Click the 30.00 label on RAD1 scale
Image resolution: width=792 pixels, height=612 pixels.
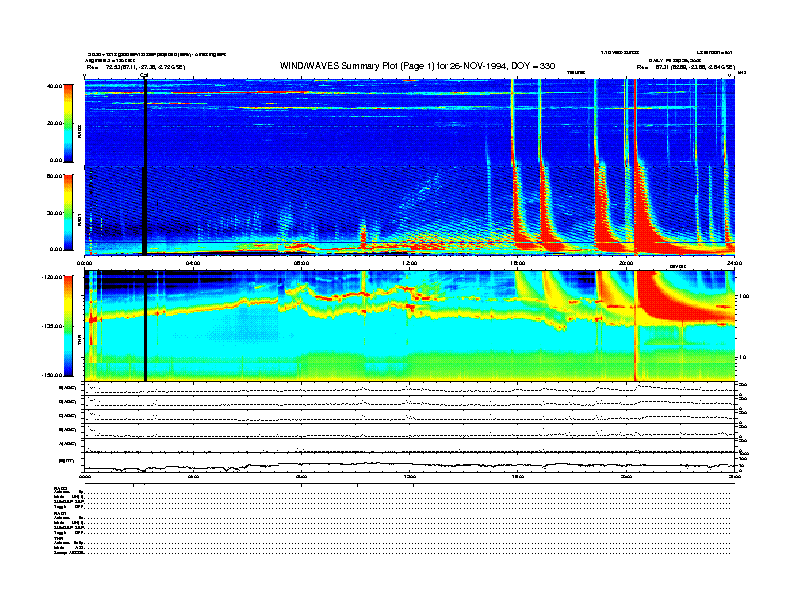(x=54, y=213)
